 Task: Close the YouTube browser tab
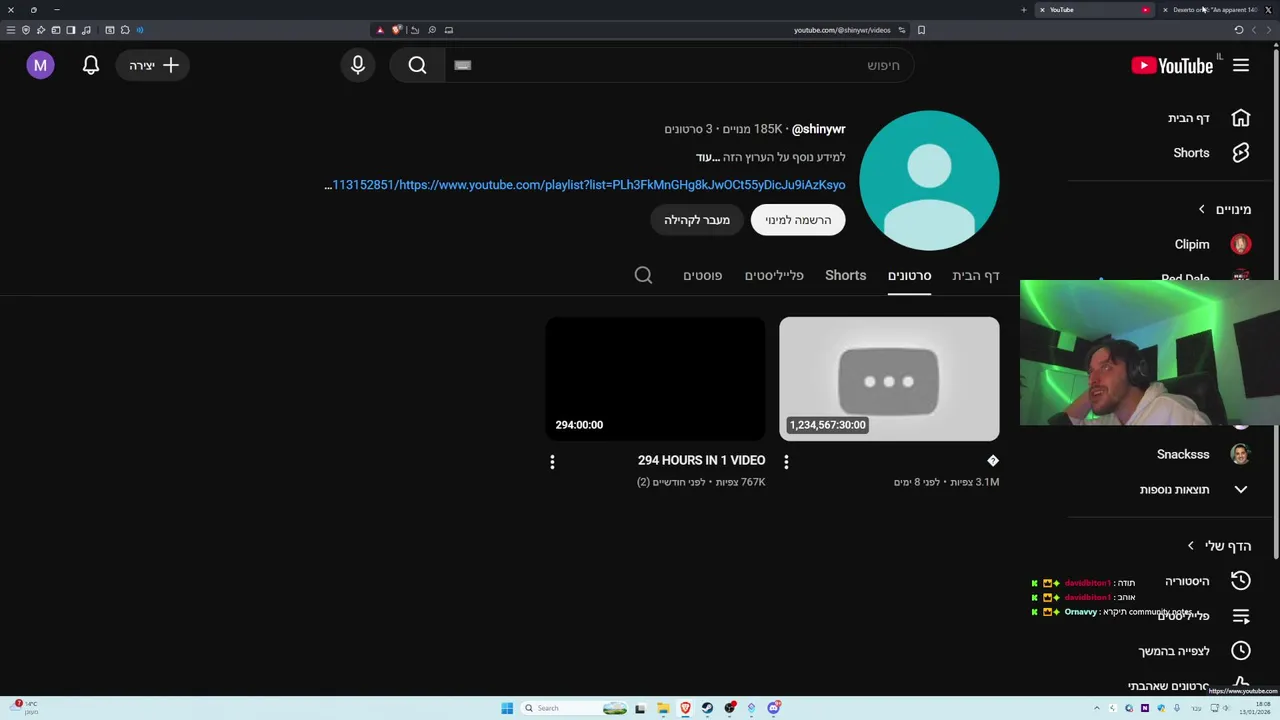[x=1042, y=10]
